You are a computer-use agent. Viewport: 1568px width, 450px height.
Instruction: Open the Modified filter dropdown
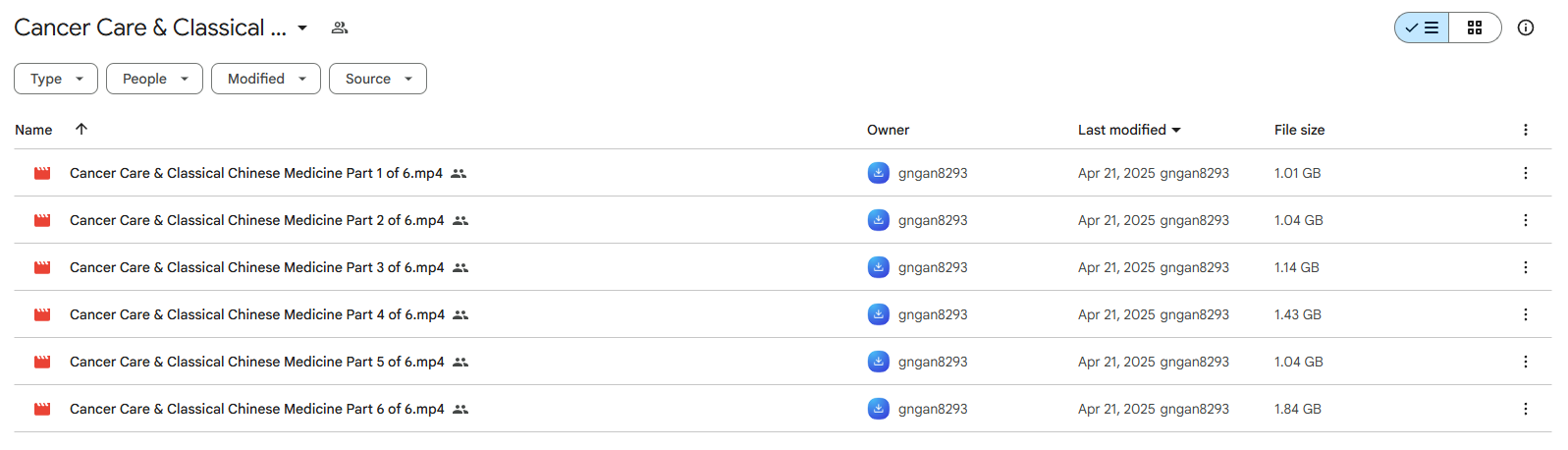tap(266, 79)
